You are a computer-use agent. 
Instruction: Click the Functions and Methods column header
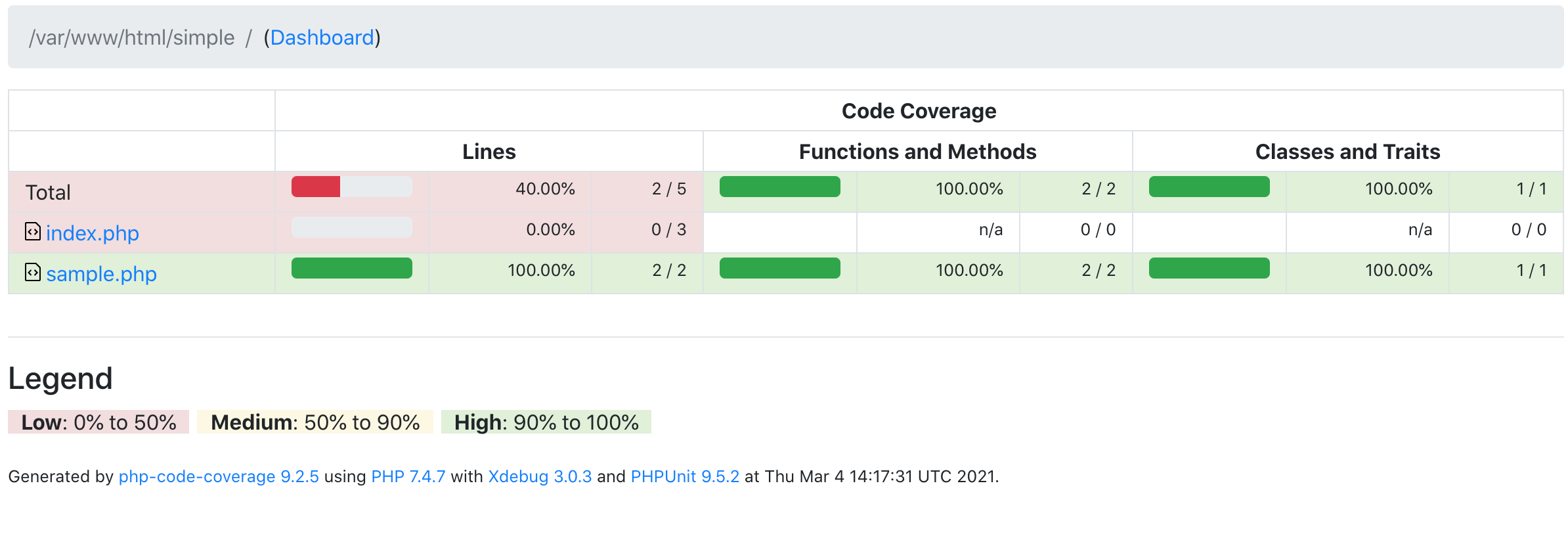[x=917, y=152]
